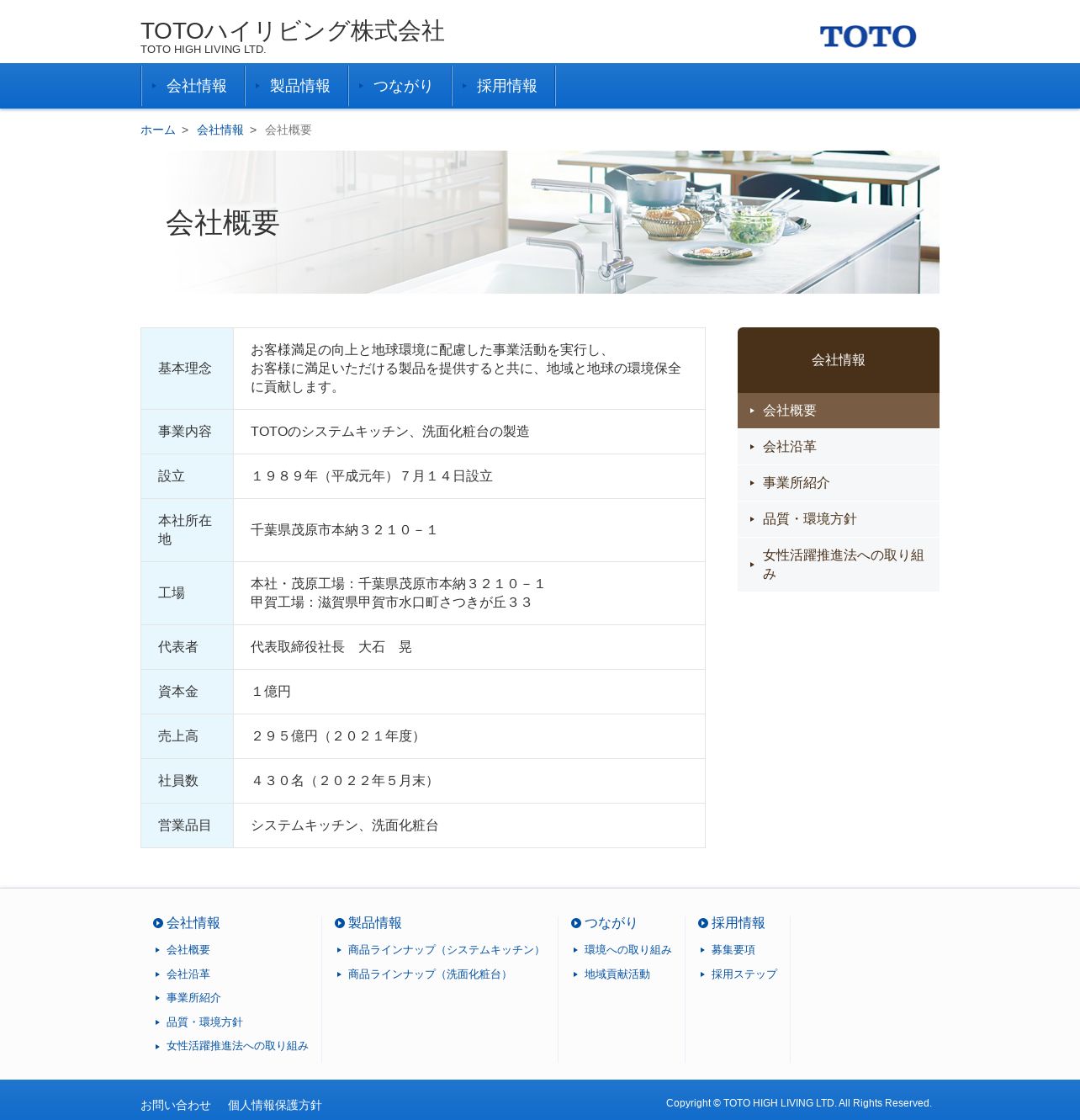Click the 会社概要 banner title
The height and width of the screenshot is (1120, 1080).
click(222, 223)
